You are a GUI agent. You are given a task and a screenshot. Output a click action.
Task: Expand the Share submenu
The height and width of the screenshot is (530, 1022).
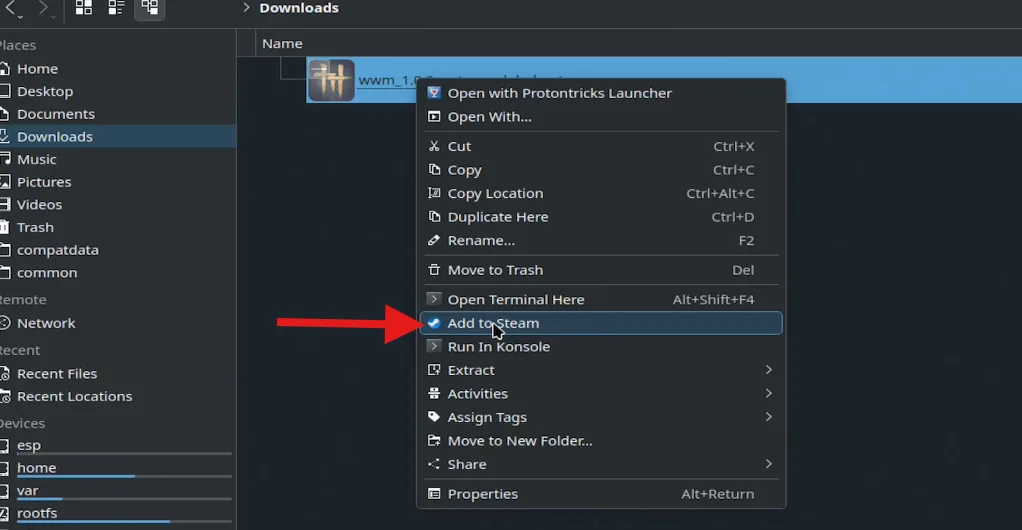[x=768, y=464]
